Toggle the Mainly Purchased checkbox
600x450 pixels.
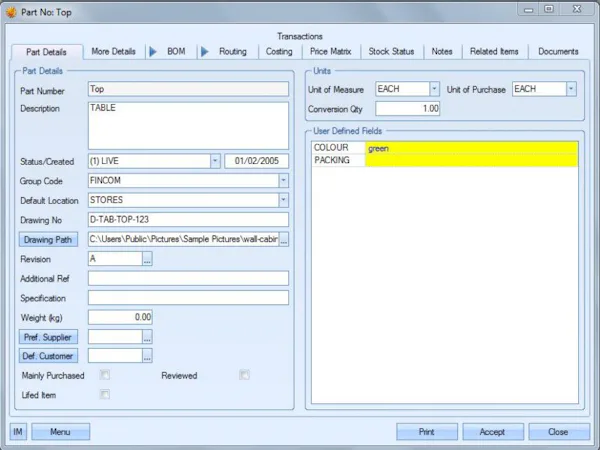tap(104, 375)
